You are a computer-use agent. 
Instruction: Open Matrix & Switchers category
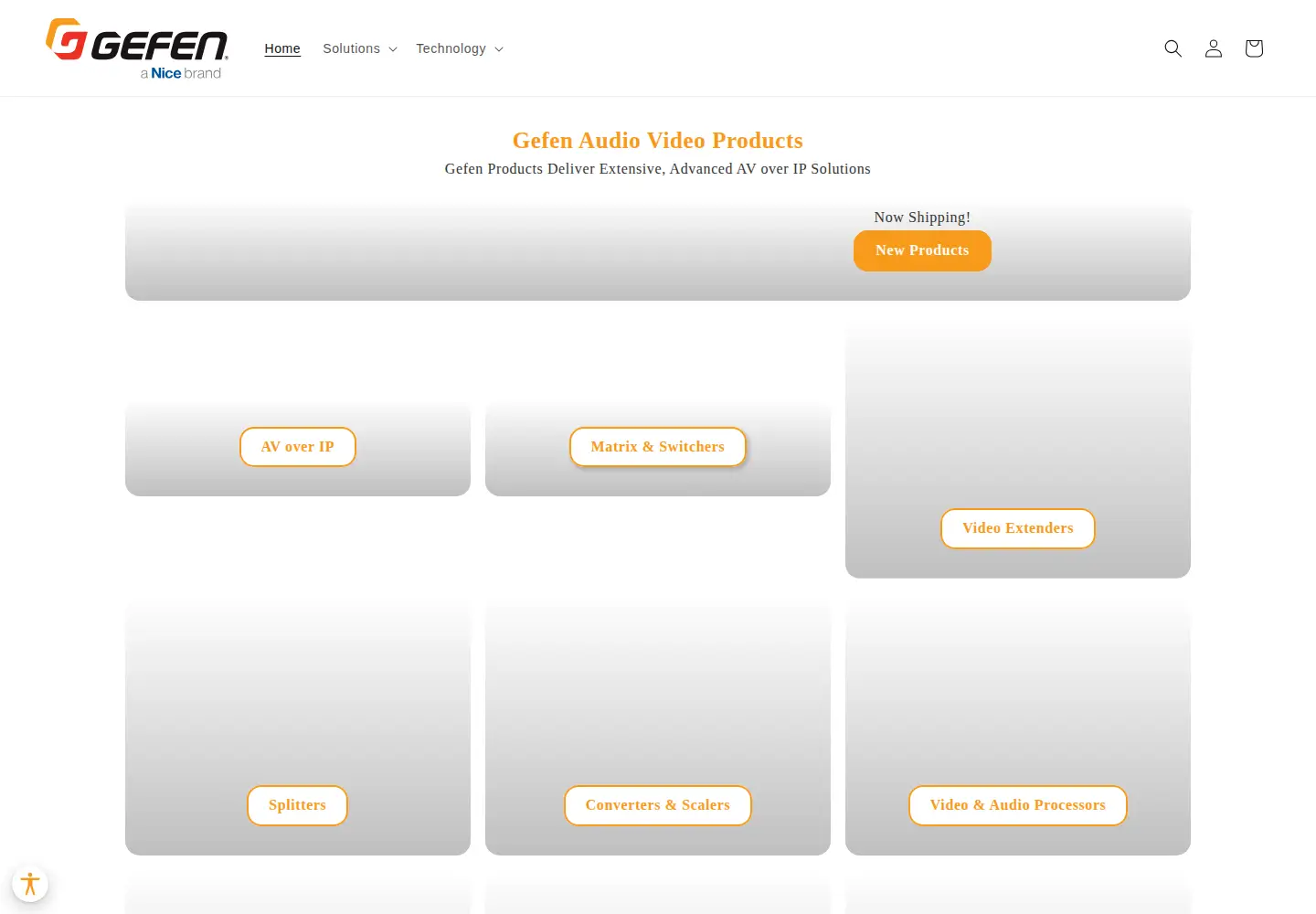click(658, 447)
